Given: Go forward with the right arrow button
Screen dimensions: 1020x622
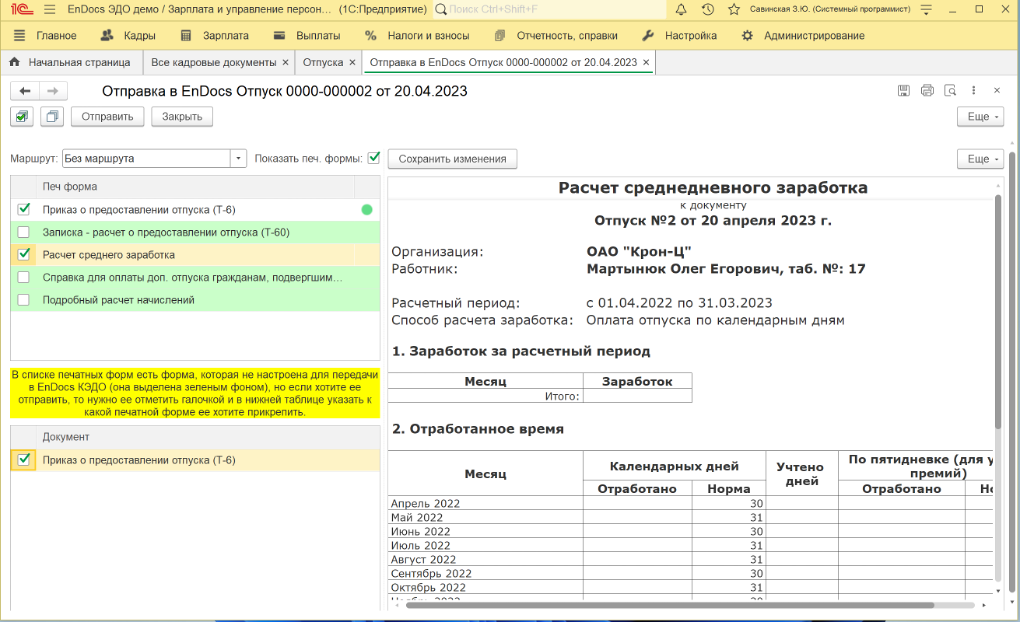Looking at the screenshot, I should (x=53, y=91).
